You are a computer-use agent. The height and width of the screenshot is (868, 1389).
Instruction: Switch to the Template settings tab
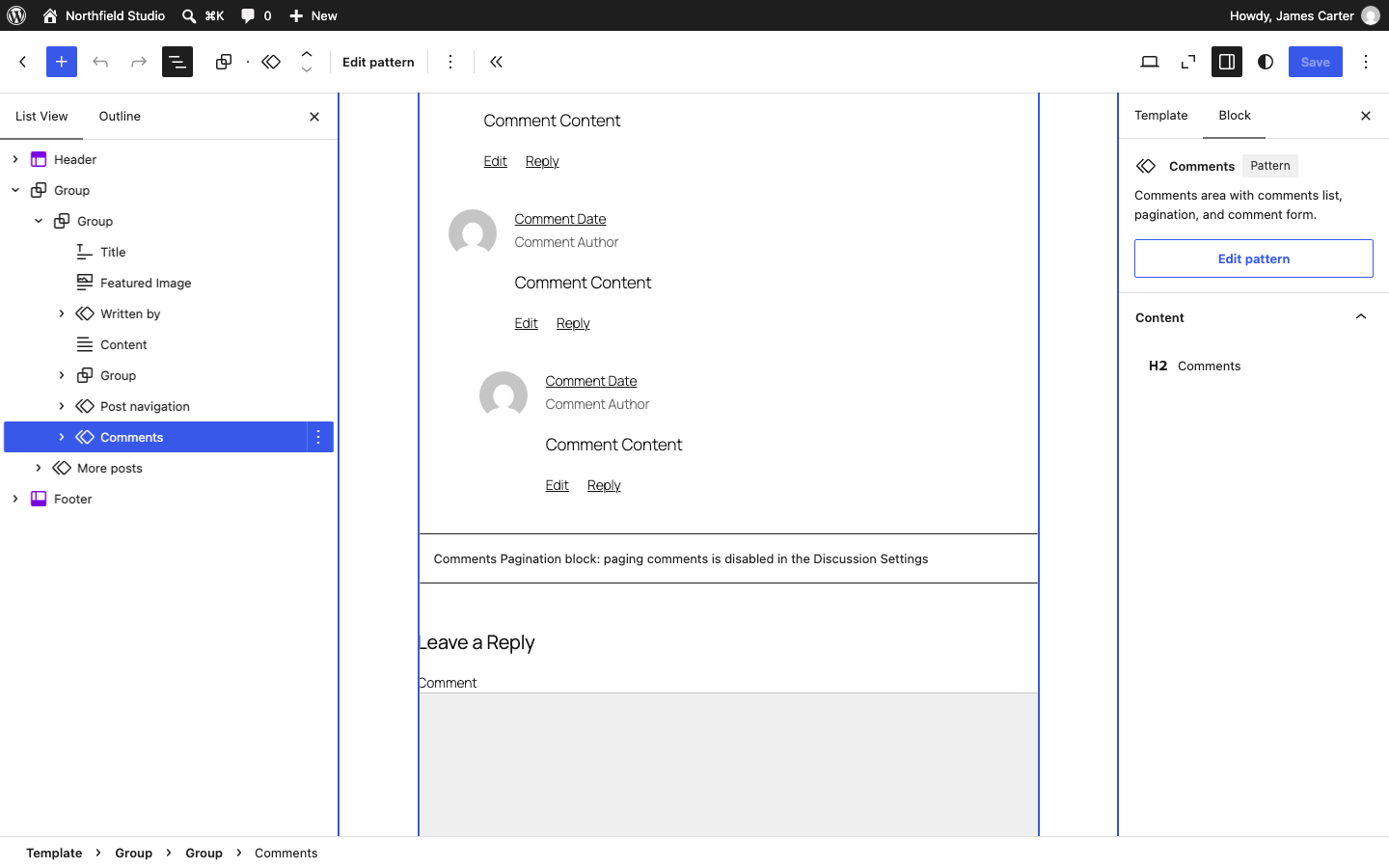[x=1161, y=116]
